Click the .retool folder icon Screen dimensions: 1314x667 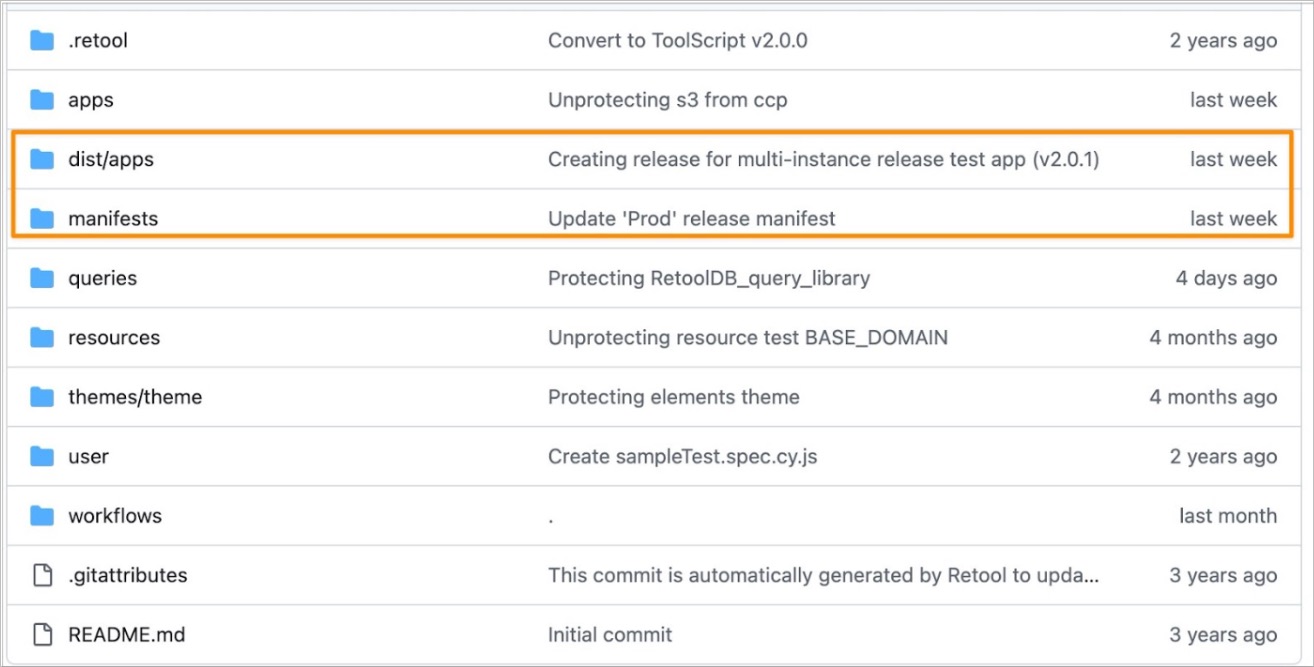tap(41, 41)
